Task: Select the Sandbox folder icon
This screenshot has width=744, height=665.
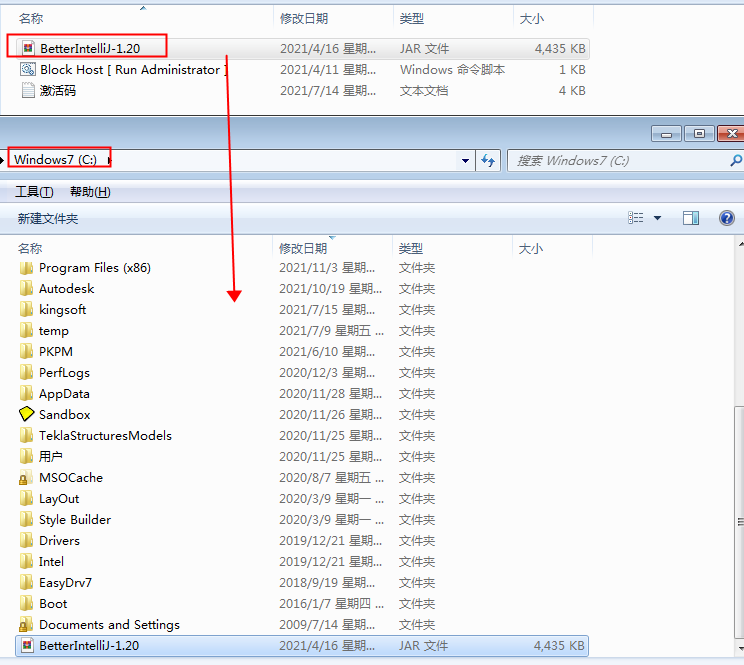Action: (x=27, y=414)
